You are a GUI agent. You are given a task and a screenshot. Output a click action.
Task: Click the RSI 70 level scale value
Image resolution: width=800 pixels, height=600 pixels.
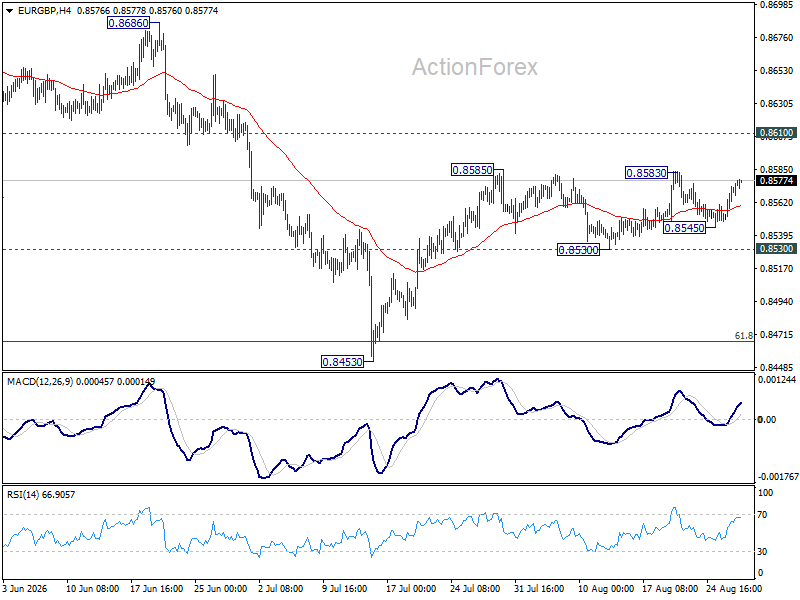(762, 515)
